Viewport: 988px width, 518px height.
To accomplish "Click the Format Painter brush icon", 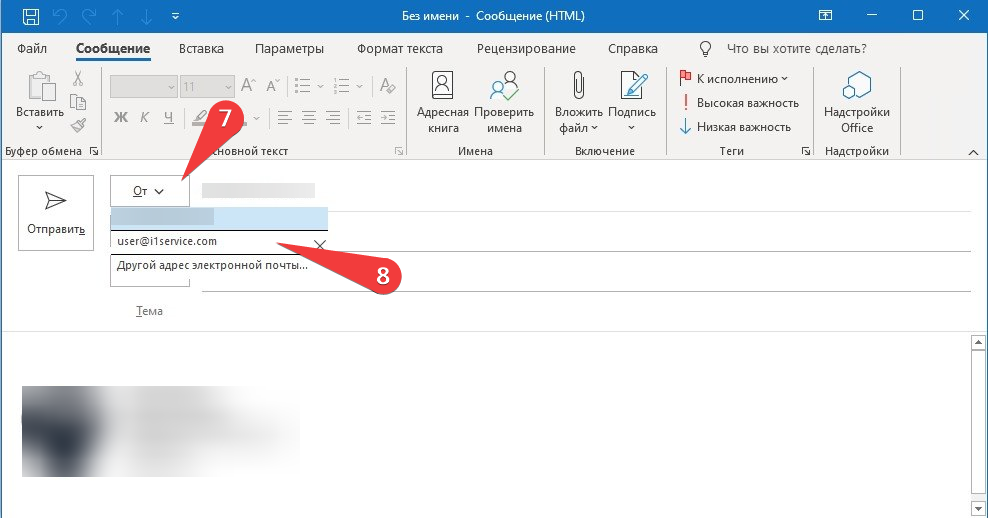I will [x=78, y=125].
